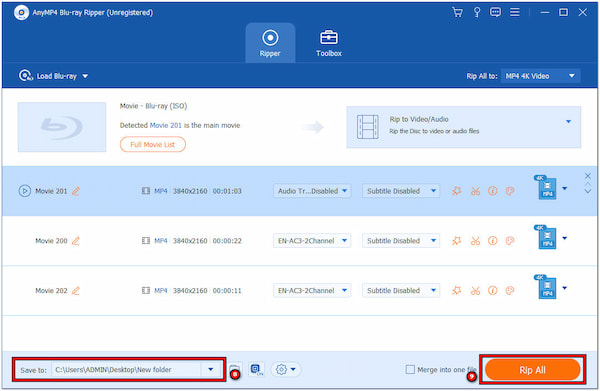600x391 pixels.
Task: Rename Movie 202 with the pencil icon
Action: click(76, 290)
